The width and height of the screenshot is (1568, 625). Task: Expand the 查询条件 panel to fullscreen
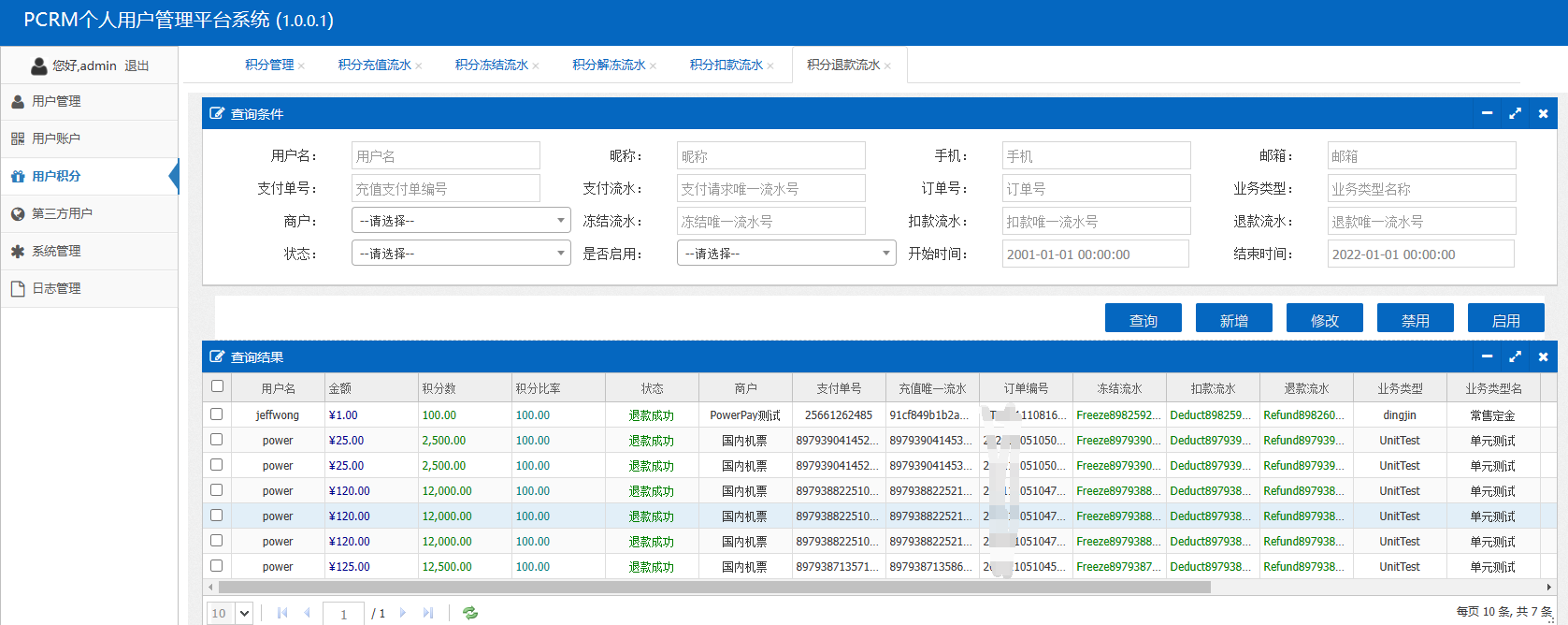coord(1515,113)
